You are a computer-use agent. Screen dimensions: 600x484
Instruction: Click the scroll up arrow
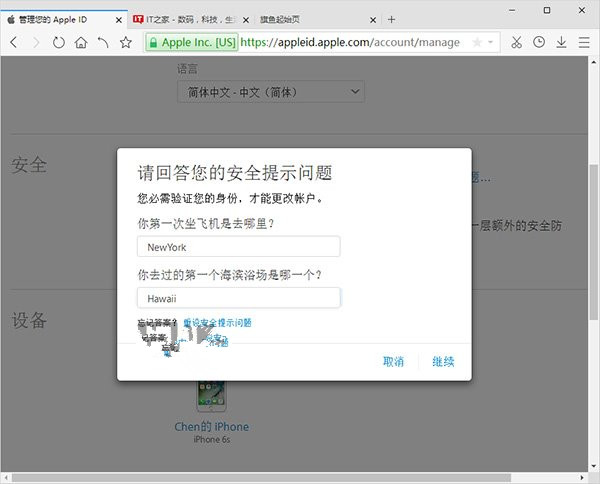pyautogui.click(x=594, y=61)
